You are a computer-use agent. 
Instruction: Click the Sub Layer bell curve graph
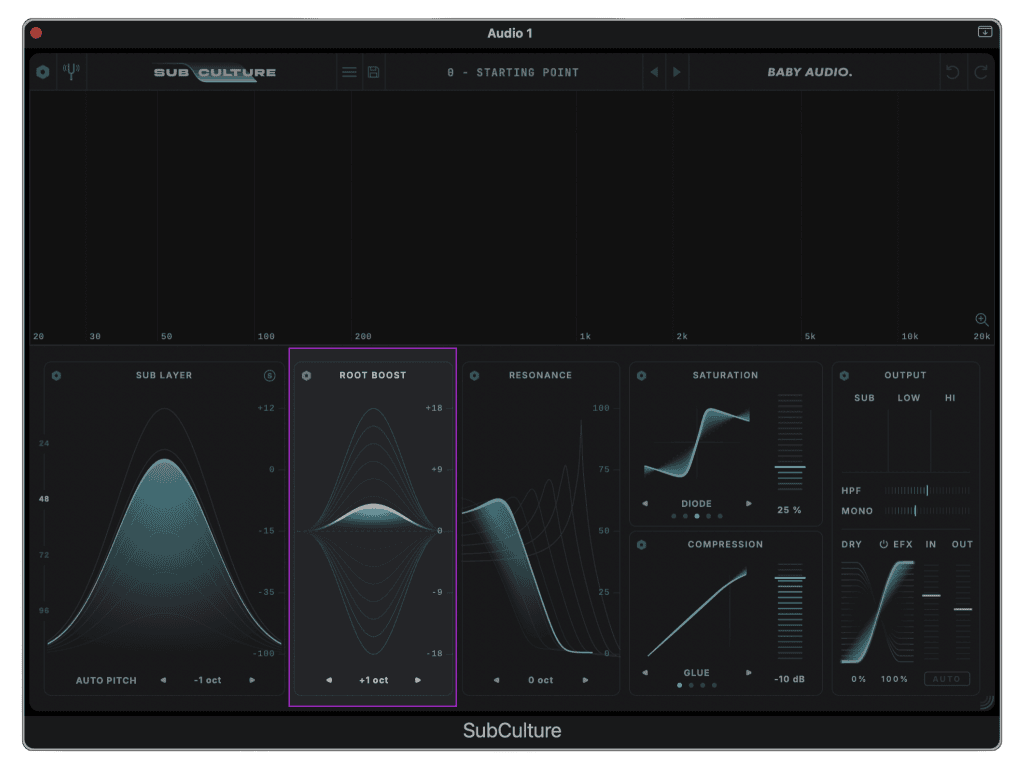[x=165, y=529]
